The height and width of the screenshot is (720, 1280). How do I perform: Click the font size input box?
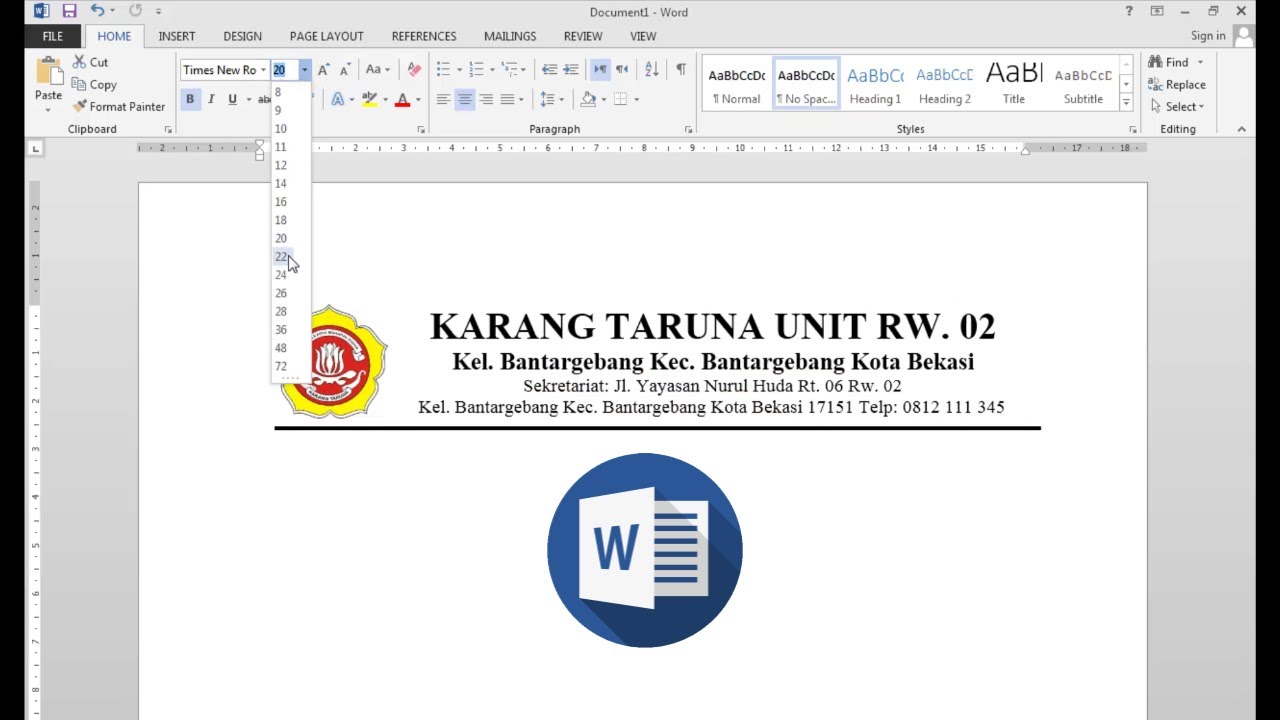point(284,70)
